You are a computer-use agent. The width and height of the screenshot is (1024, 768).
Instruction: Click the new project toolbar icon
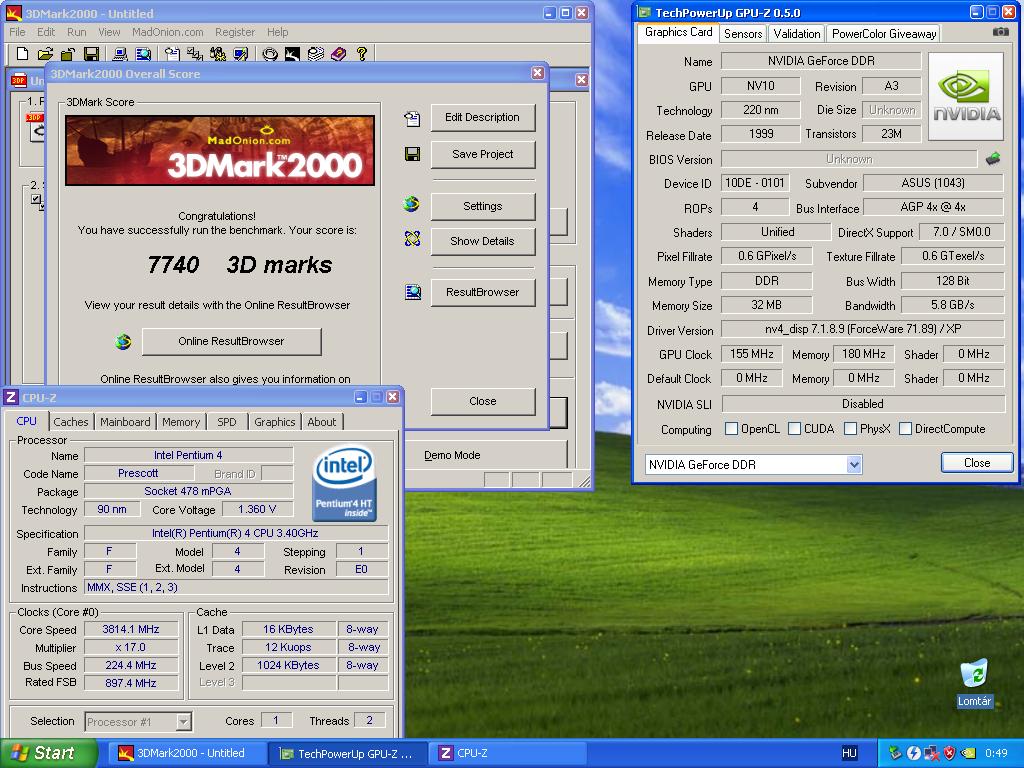click(x=22, y=54)
